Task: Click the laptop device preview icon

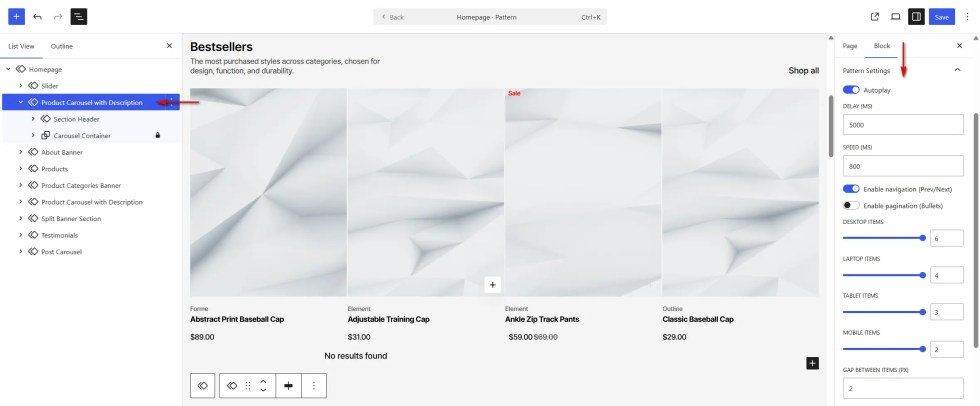Action: [x=895, y=17]
